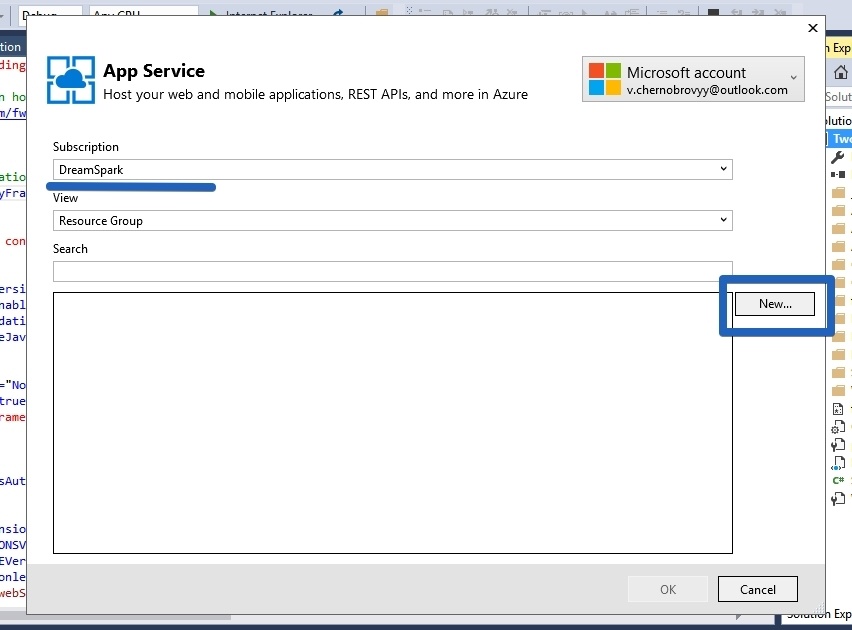This screenshot has height=630, width=852.
Task: Click the Cancel button
Action: [x=757, y=589]
